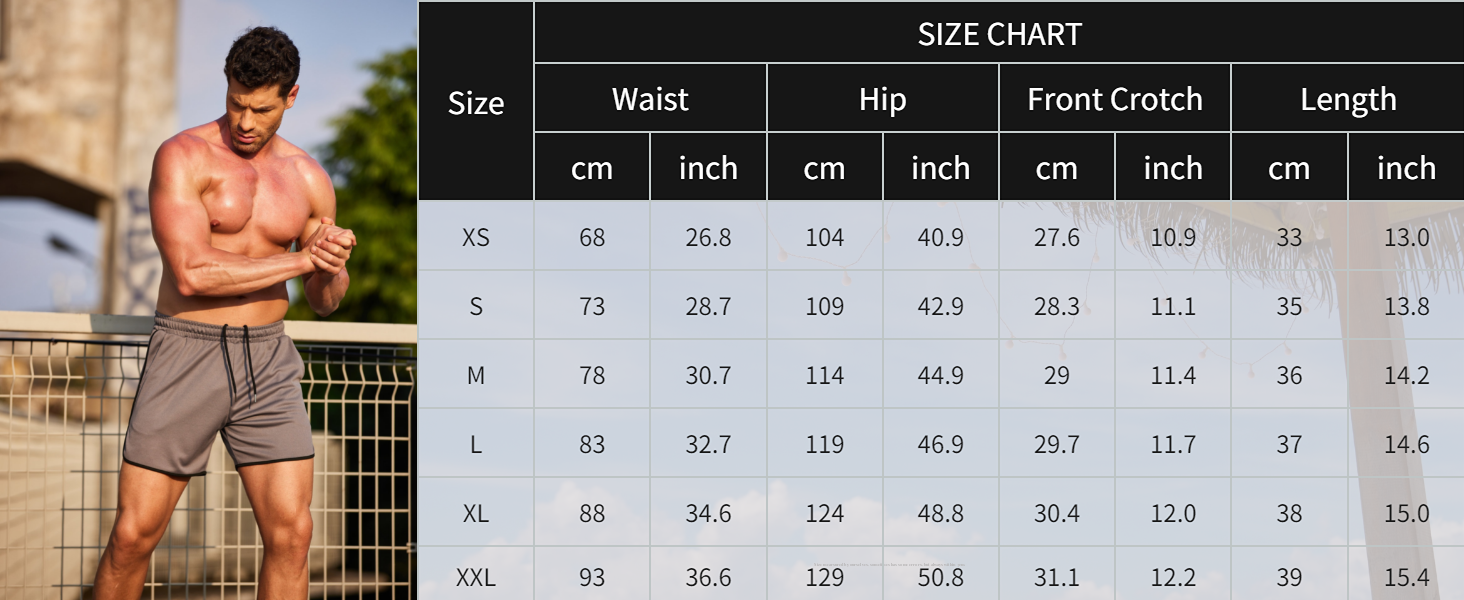
Task: Click the Front Crotch column header
Action: point(1115,99)
